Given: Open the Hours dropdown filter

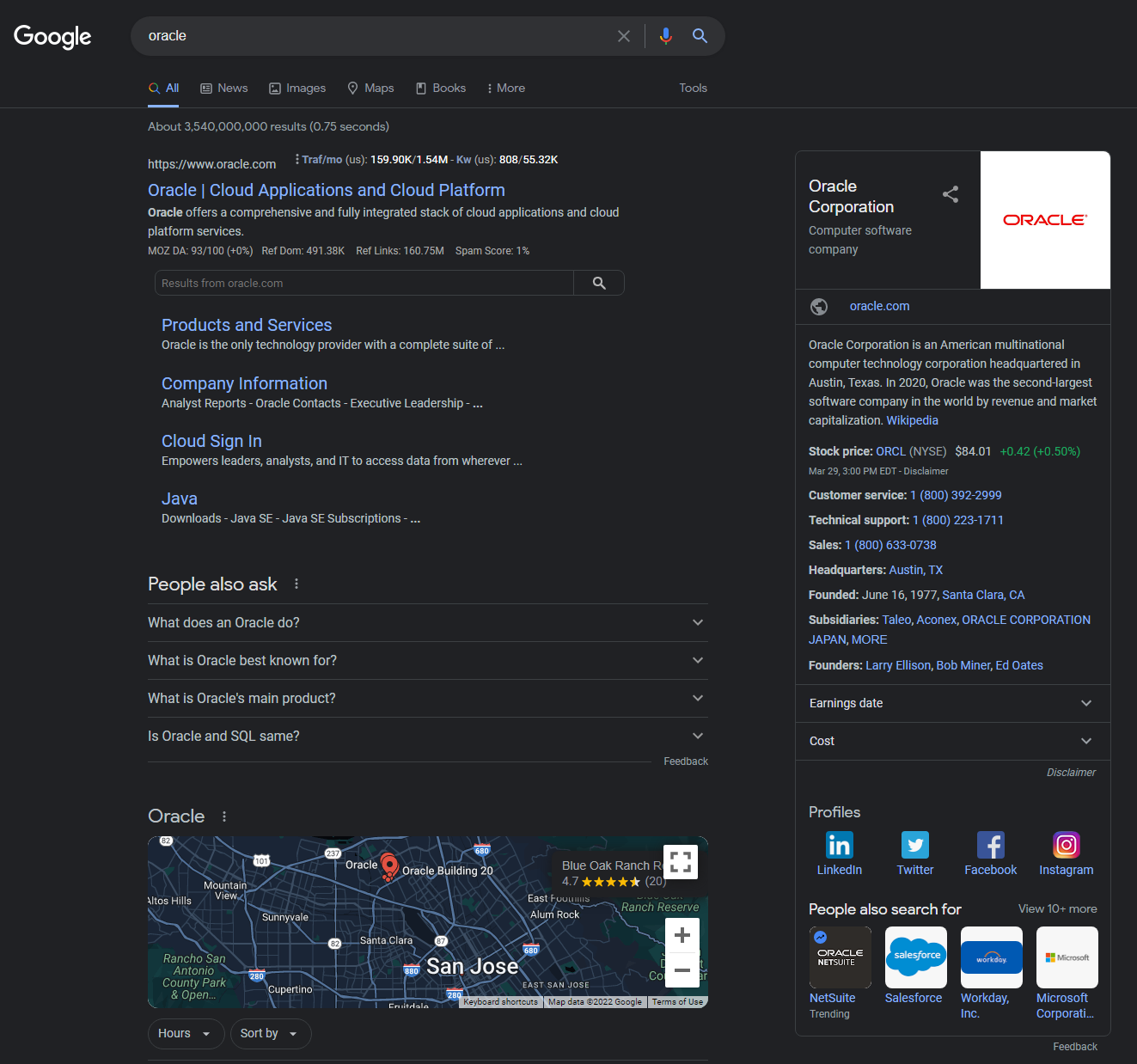Looking at the screenshot, I should [186, 1033].
